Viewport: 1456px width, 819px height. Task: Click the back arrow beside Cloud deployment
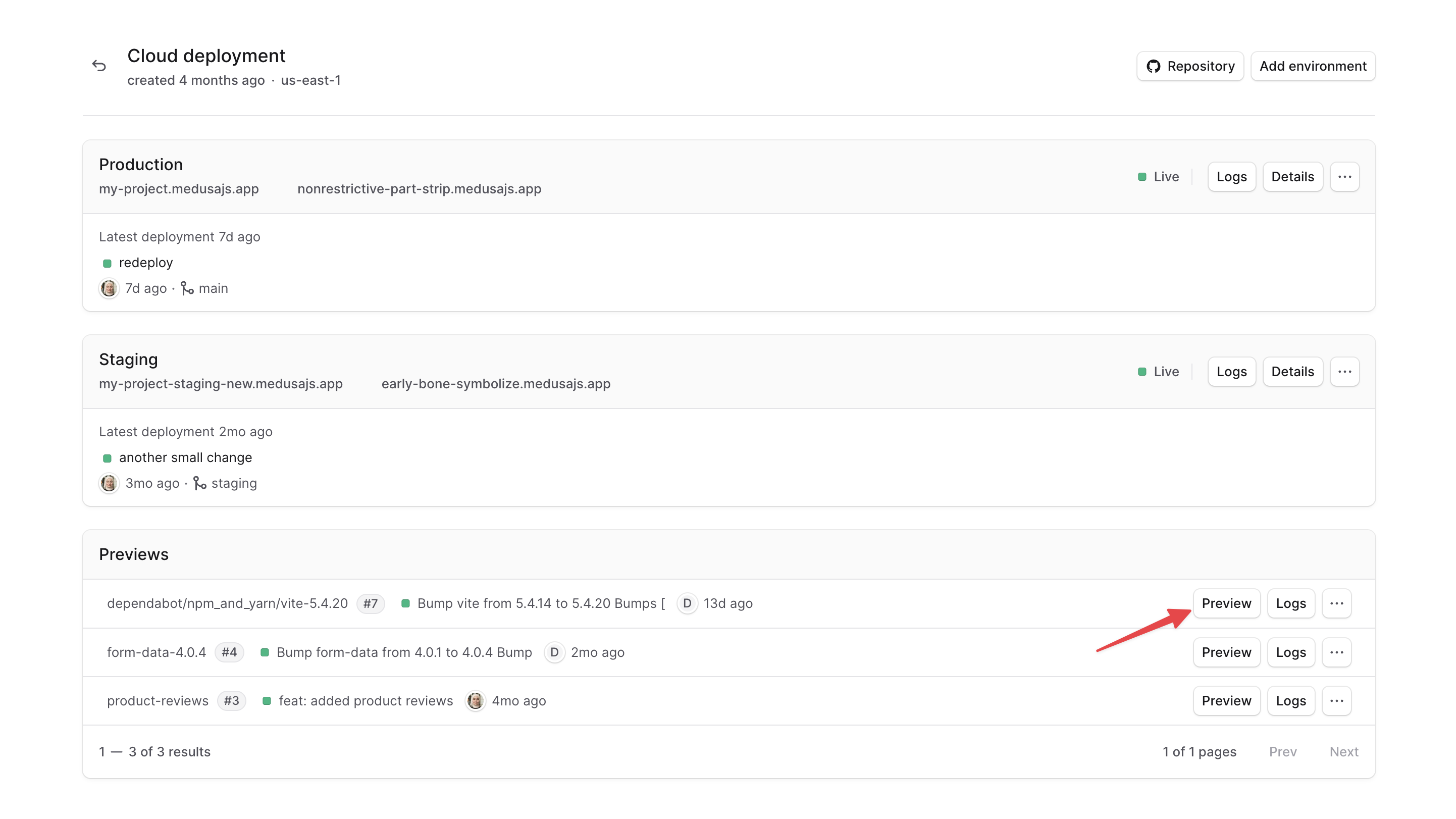click(x=99, y=66)
